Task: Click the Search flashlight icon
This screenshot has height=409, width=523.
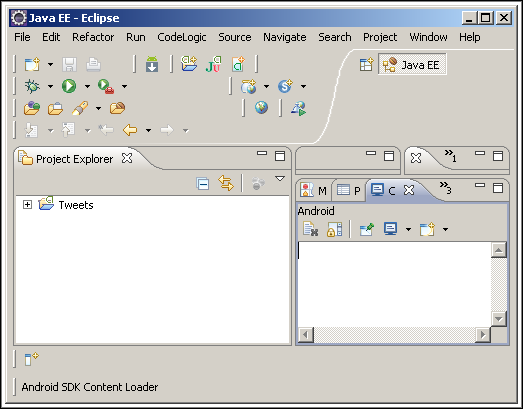Action: click(80, 108)
